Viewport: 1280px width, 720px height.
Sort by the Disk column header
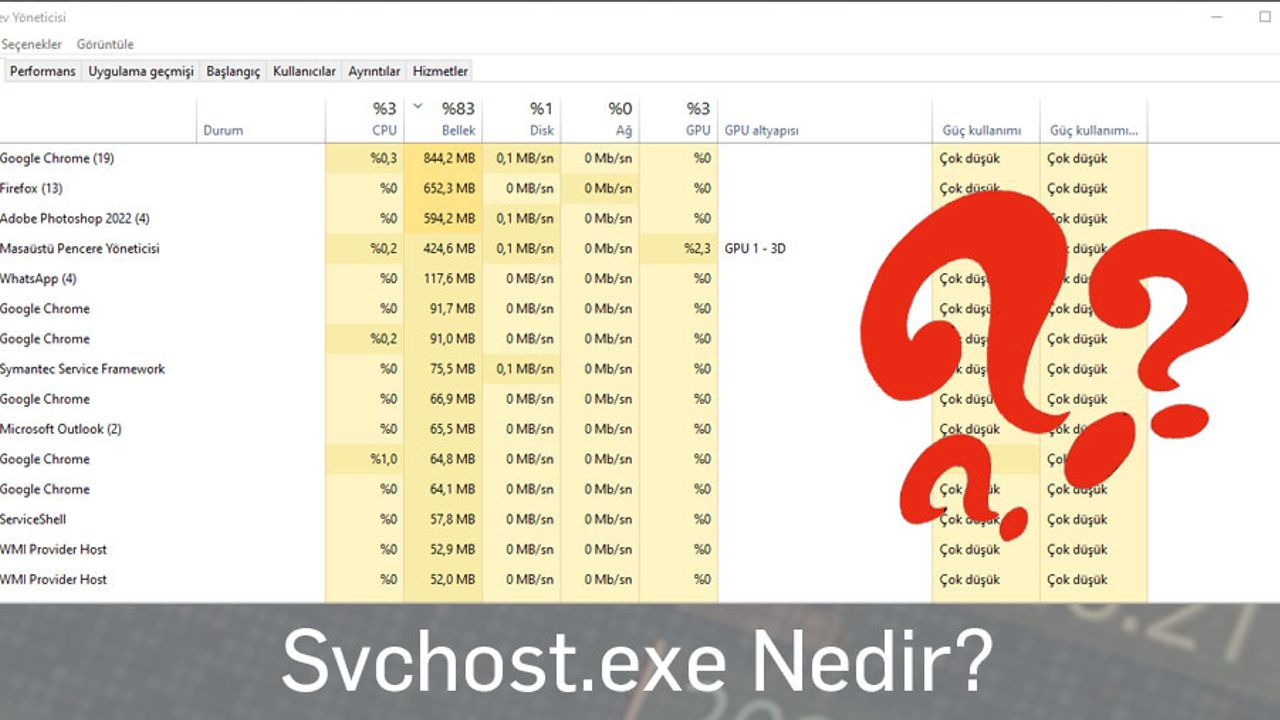point(521,119)
